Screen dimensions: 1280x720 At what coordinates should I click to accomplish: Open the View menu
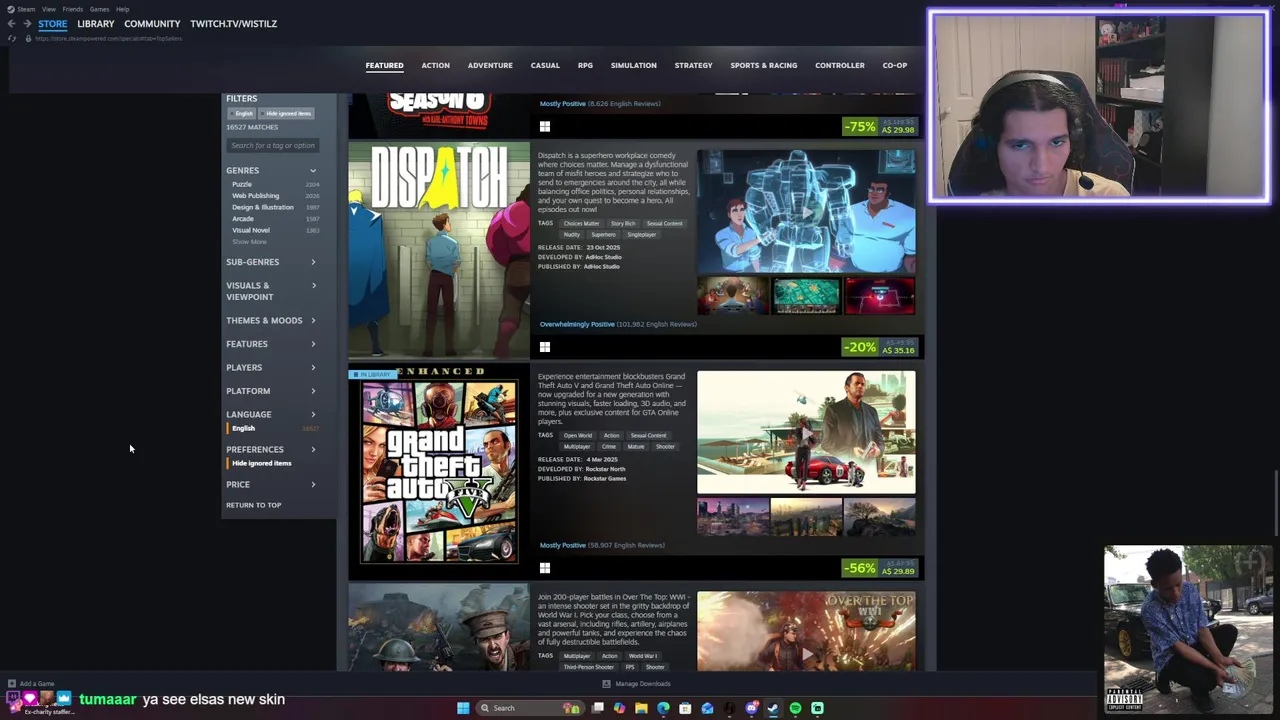point(48,9)
